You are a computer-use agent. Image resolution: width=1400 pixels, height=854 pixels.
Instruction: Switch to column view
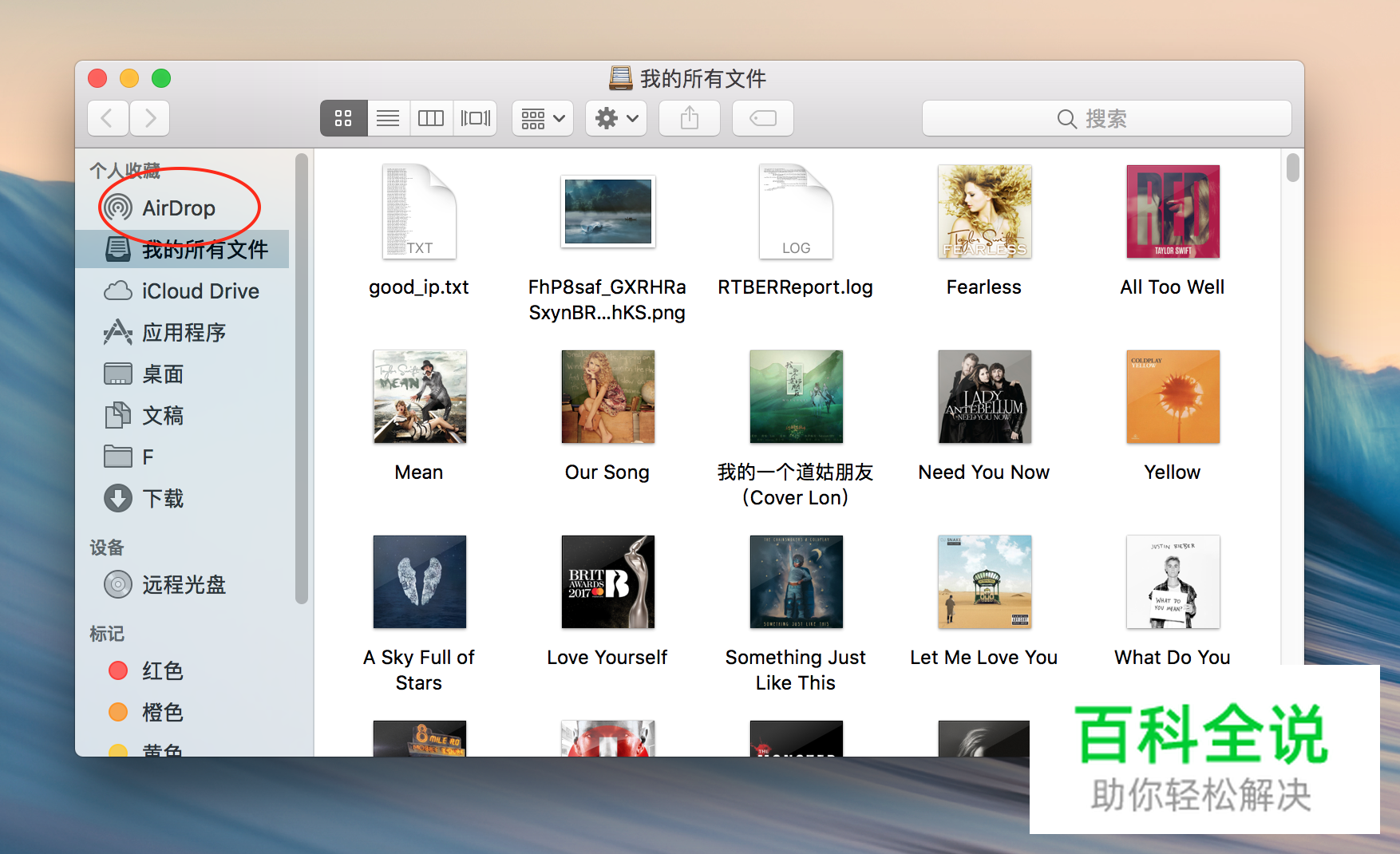click(431, 118)
